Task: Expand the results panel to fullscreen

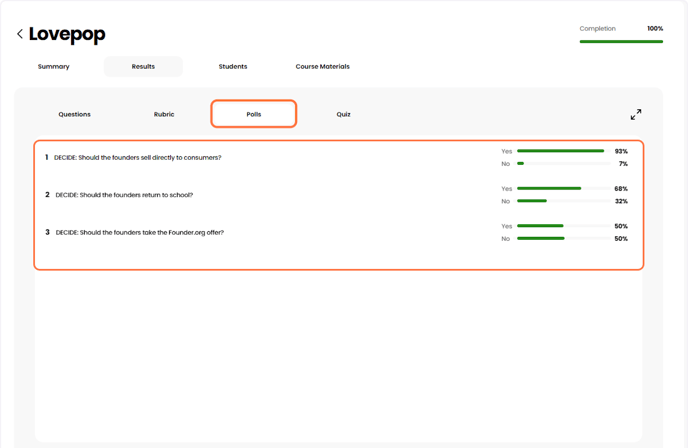Action: pos(635,115)
